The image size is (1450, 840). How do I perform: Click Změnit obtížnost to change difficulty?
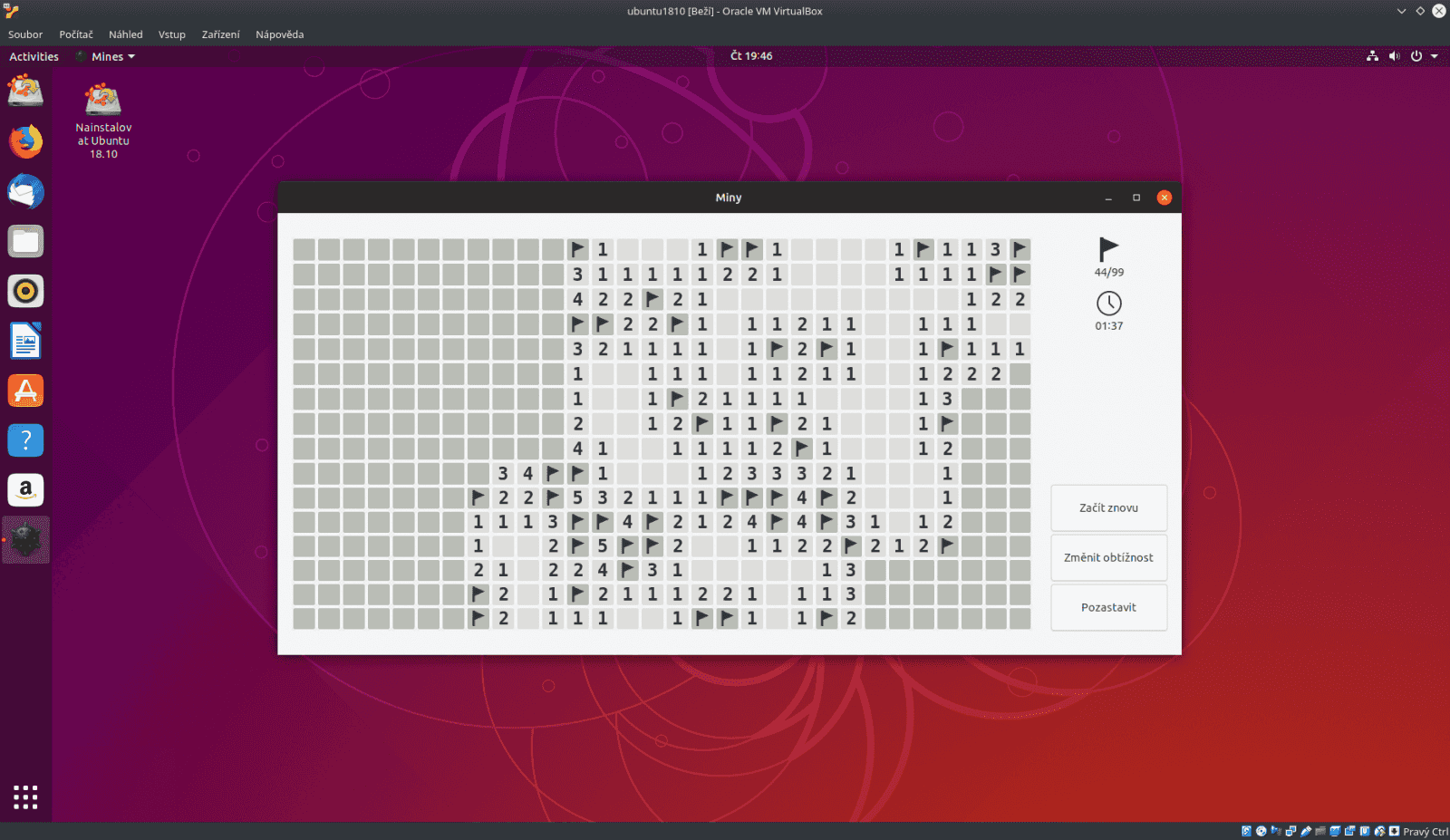[1108, 557]
